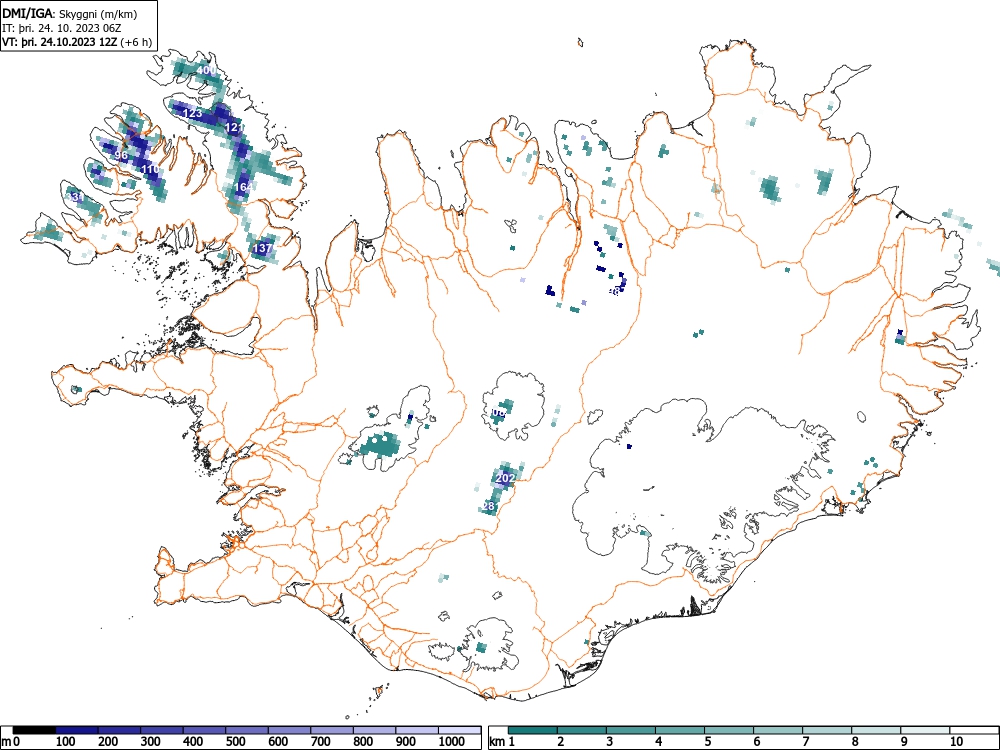The image size is (1000, 750).
Task: Click the '28' visibility value on the map
Action: [x=489, y=506]
